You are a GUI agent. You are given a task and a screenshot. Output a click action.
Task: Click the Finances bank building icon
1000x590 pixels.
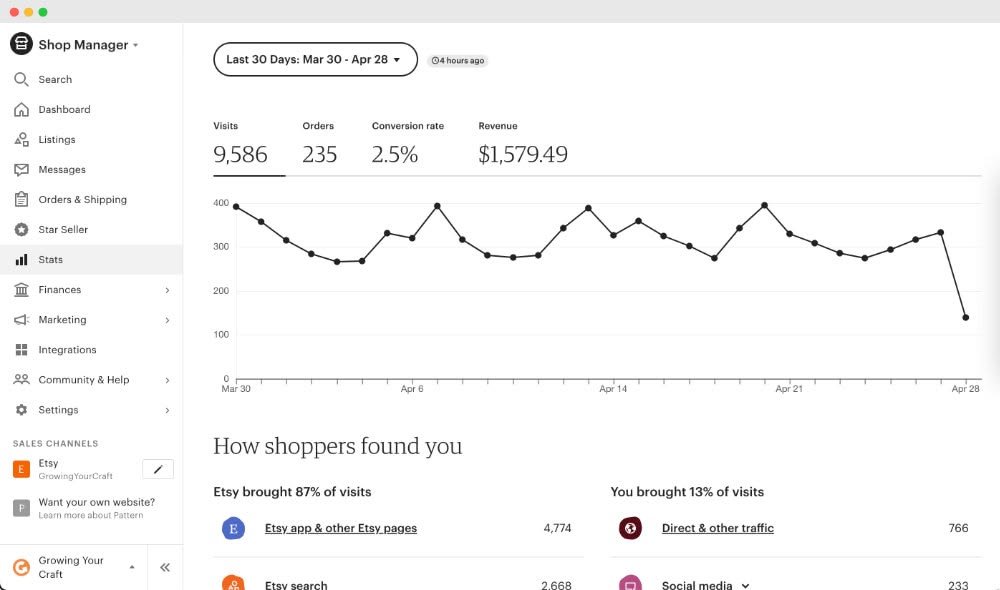(x=21, y=290)
